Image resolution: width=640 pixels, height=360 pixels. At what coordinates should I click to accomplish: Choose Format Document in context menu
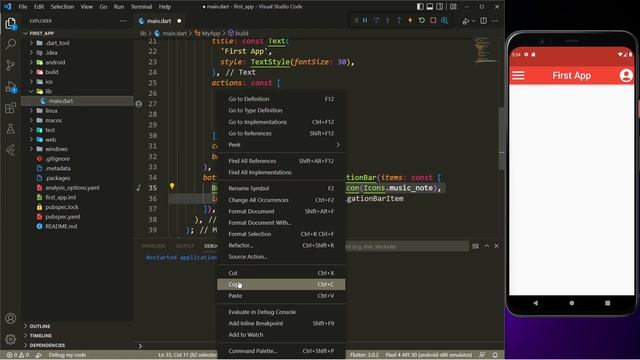click(281, 211)
